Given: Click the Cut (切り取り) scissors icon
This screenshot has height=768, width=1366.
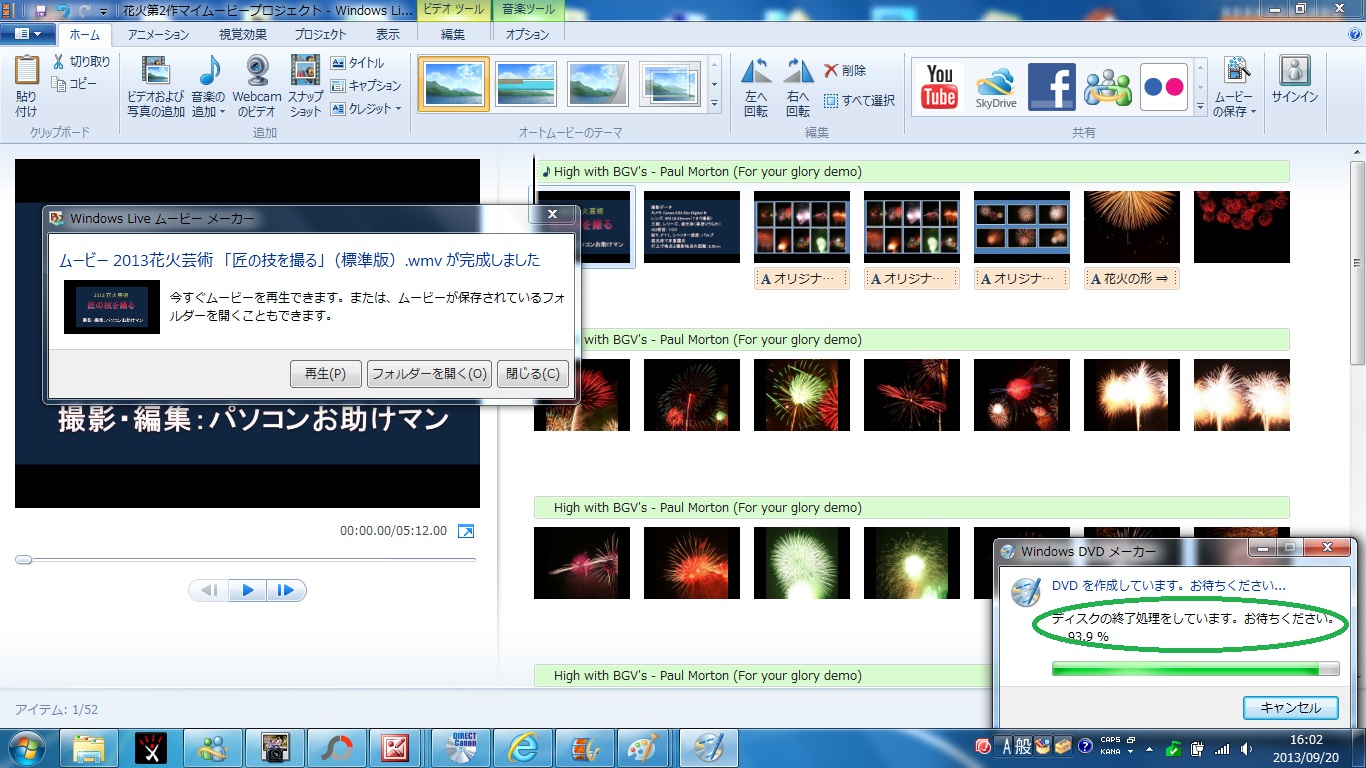Looking at the screenshot, I should pos(59,62).
